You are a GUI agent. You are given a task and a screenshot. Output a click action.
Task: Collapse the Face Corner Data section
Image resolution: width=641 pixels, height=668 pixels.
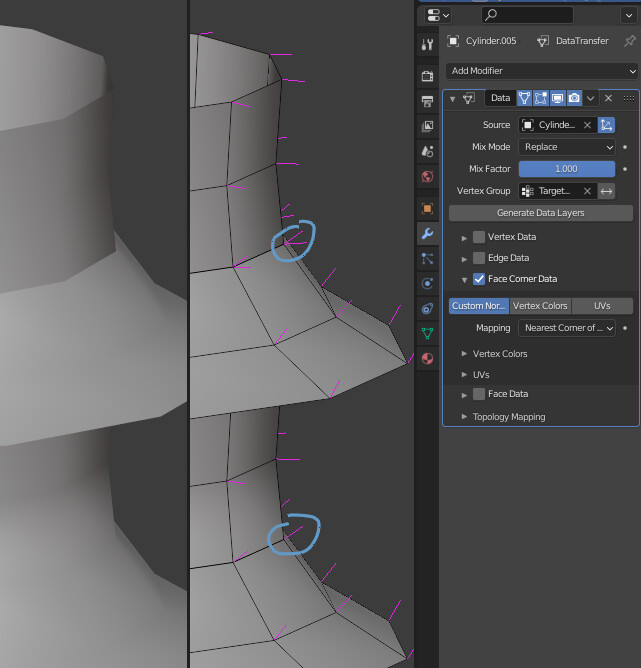click(464, 280)
